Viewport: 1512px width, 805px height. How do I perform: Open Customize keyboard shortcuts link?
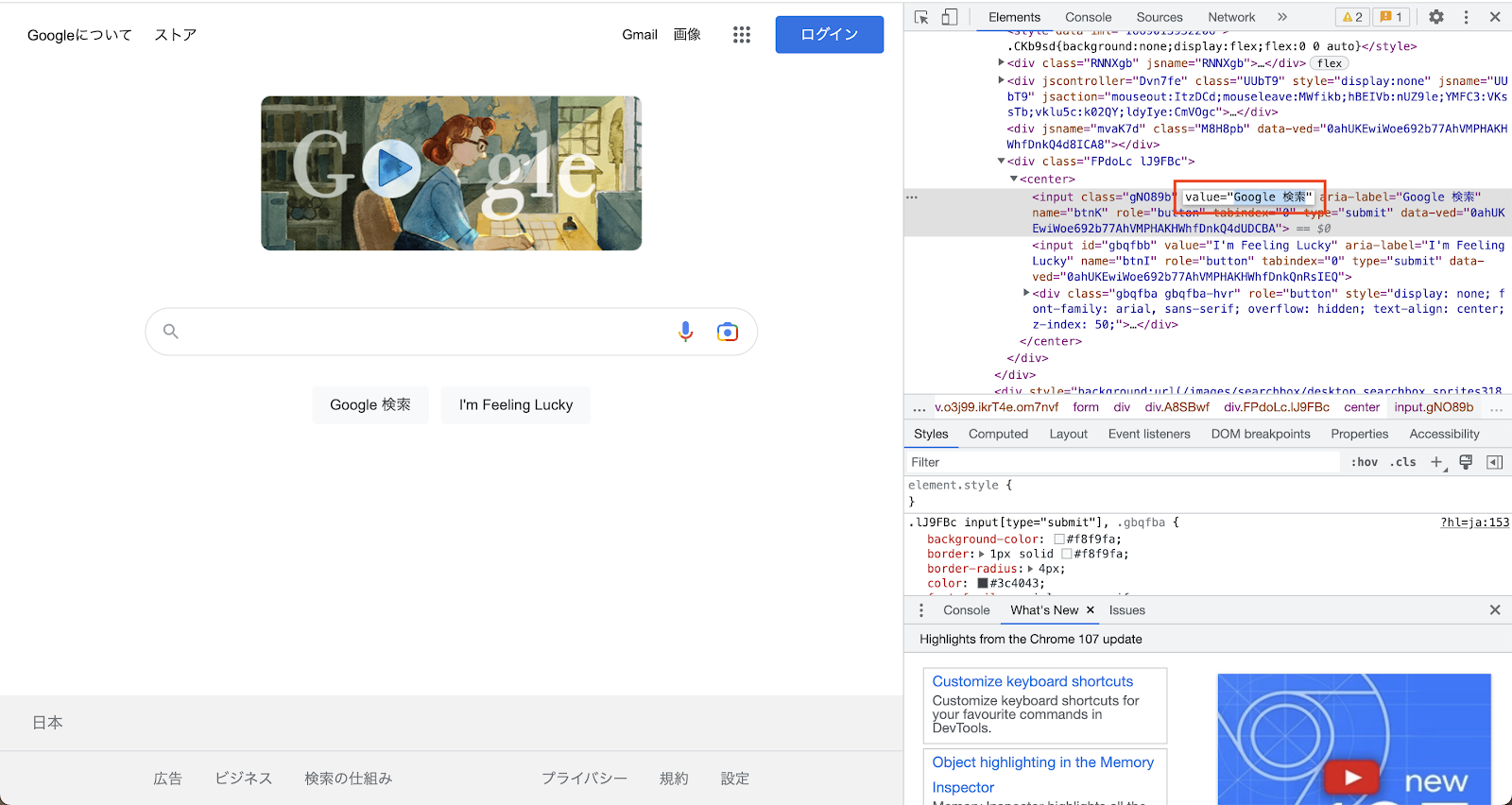[1032, 681]
